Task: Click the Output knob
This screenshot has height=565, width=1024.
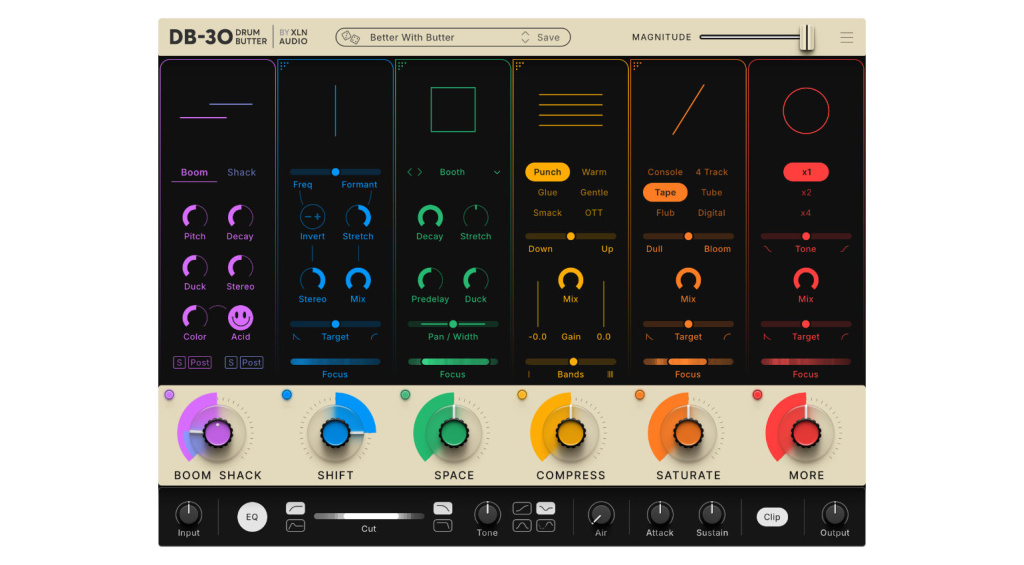Action: pos(835,514)
